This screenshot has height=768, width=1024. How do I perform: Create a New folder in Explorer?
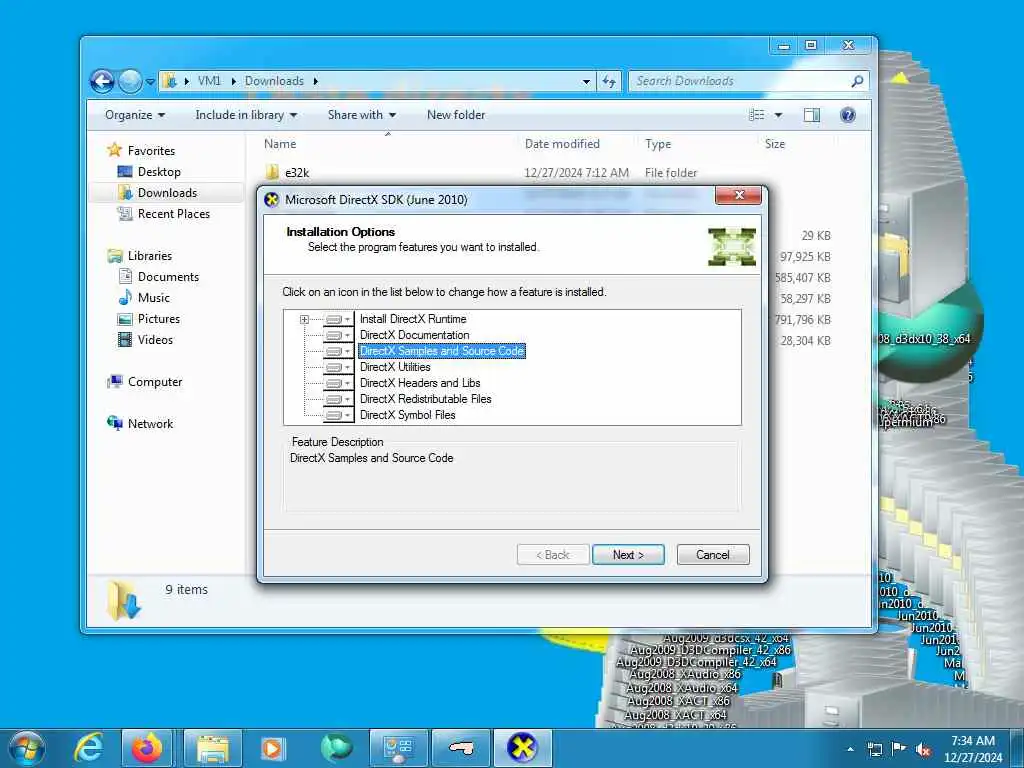[456, 115]
